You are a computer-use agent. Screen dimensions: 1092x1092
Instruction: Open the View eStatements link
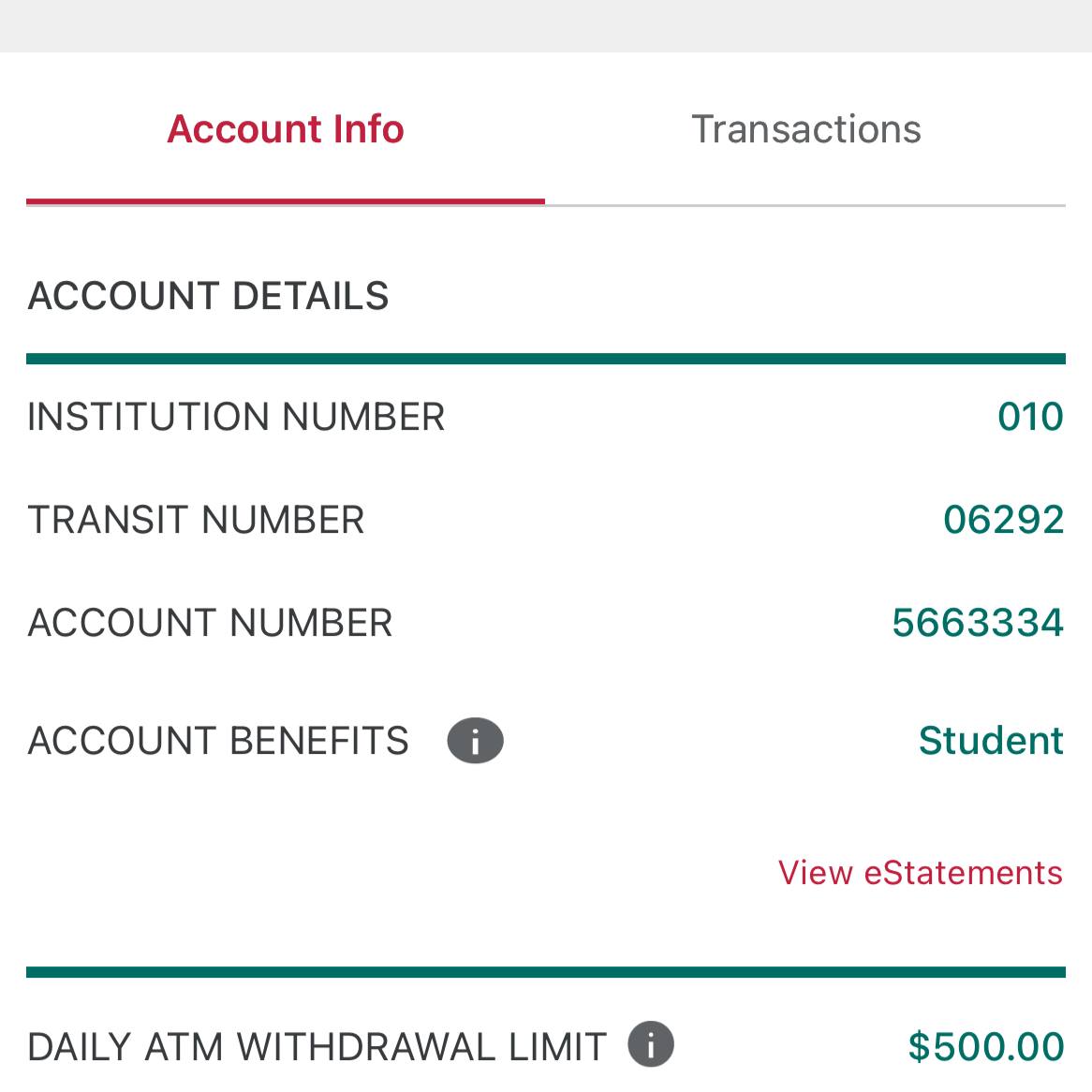pos(920,873)
